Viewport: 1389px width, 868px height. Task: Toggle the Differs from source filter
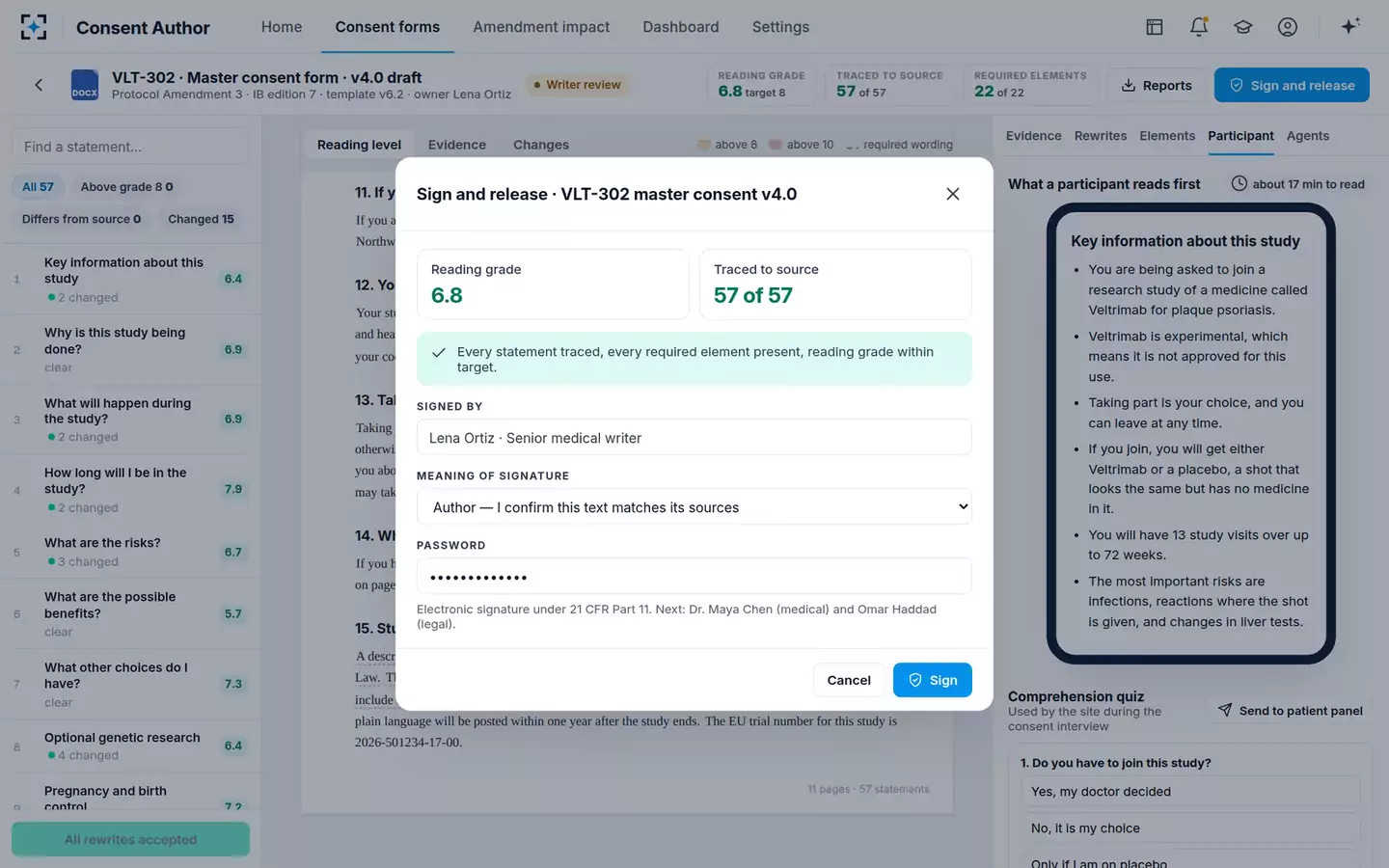(x=82, y=219)
